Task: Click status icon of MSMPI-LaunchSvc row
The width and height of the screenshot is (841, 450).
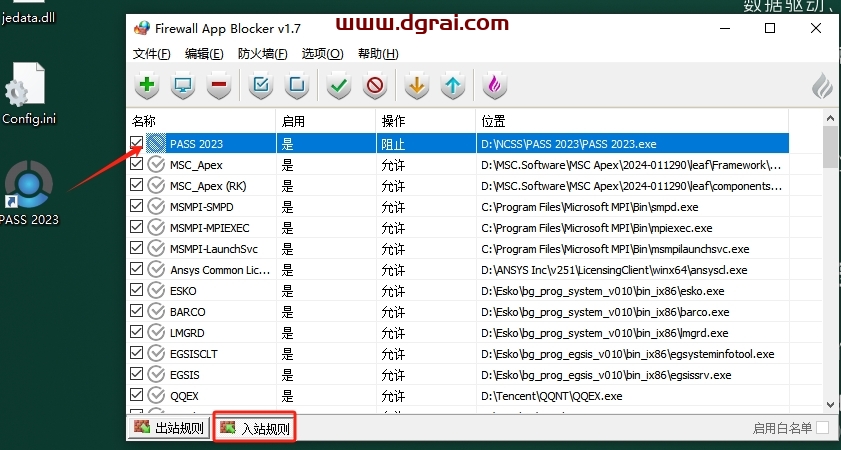Action: [x=156, y=249]
